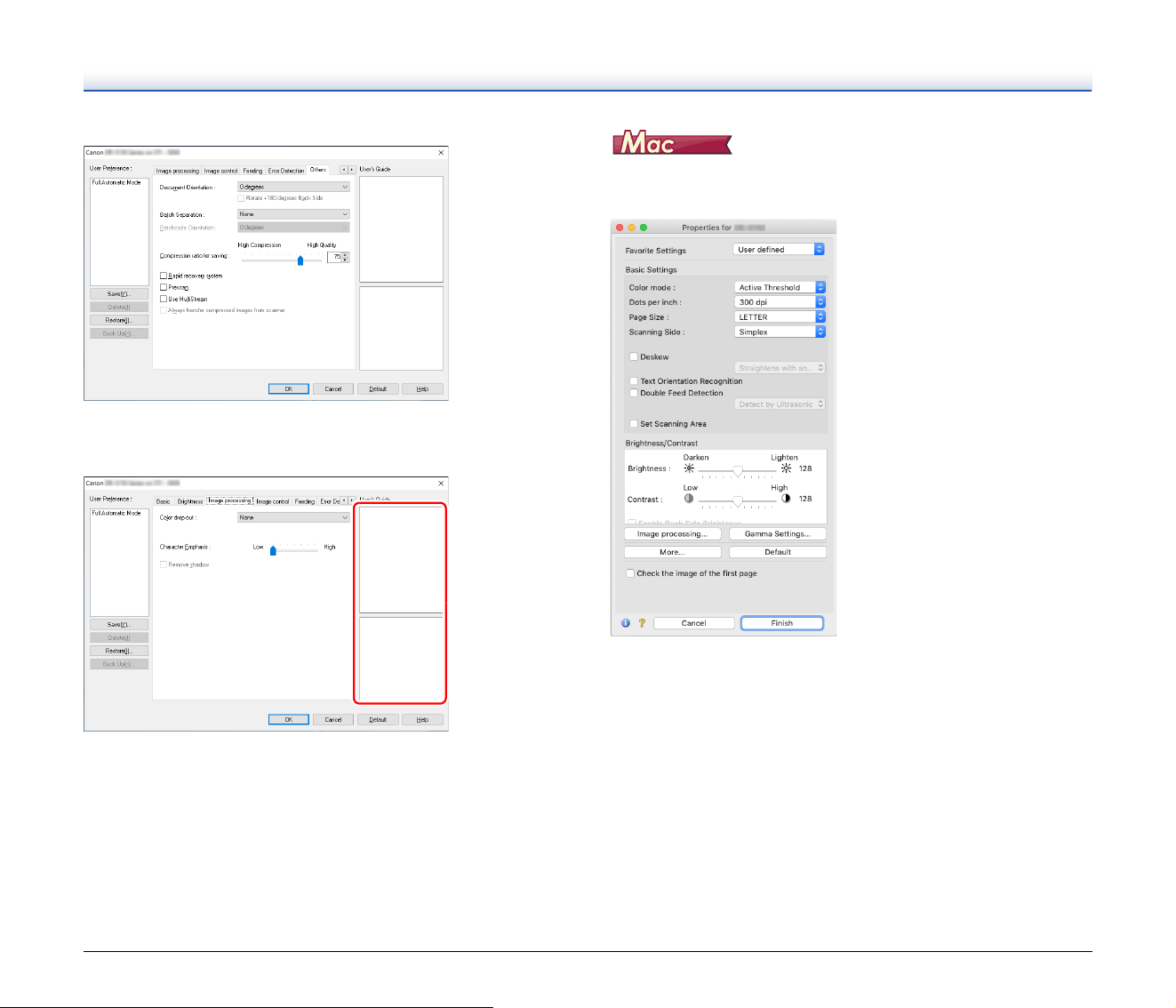The height and width of the screenshot is (1008, 1176).
Task: Open the Dots per inch dropdown
Action: click(780, 302)
